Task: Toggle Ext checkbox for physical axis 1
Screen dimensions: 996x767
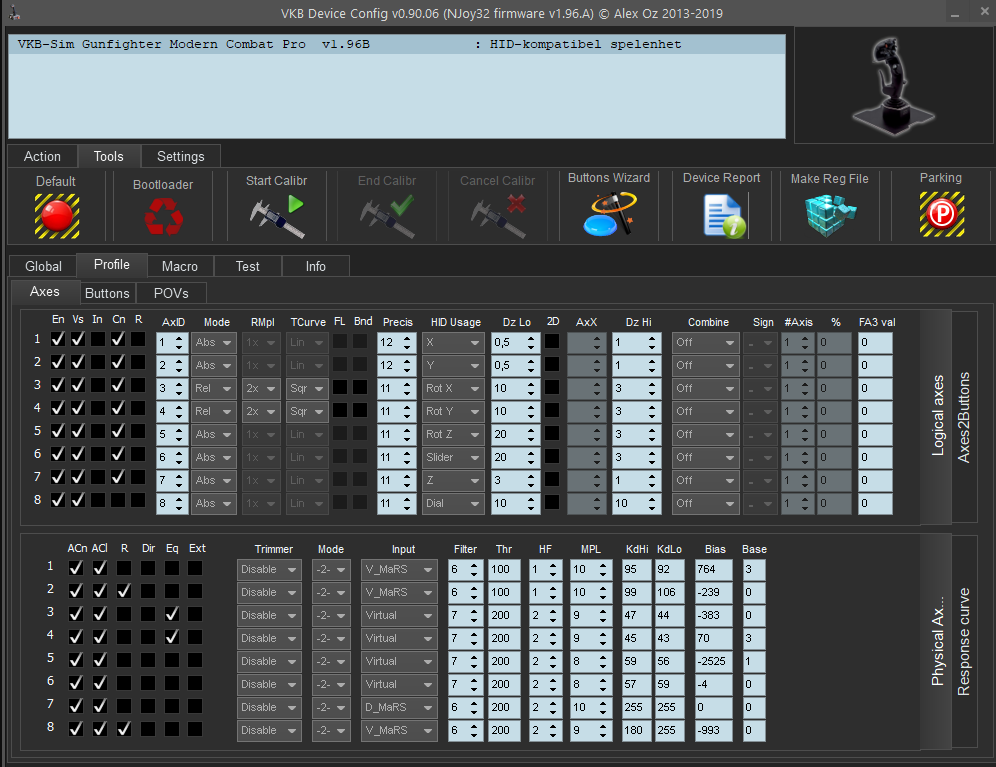Action: (x=195, y=568)
